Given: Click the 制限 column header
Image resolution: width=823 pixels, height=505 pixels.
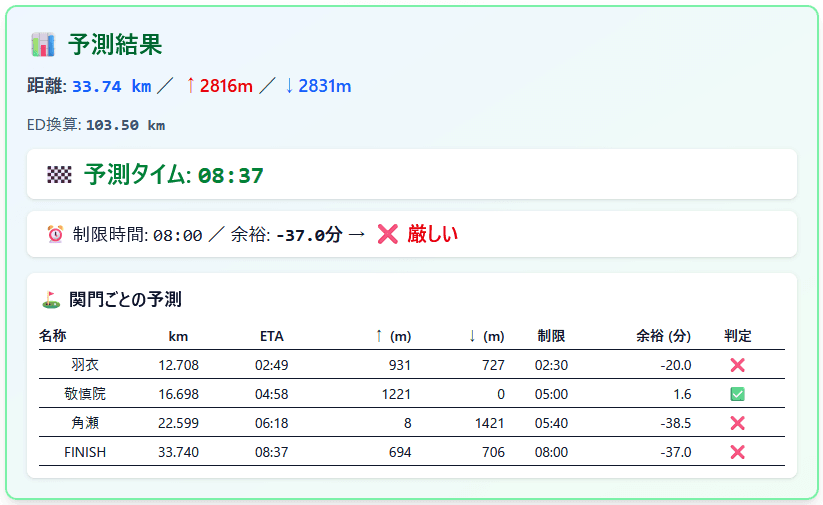Looking at the screenshot, I should click(x=551, y=336).
